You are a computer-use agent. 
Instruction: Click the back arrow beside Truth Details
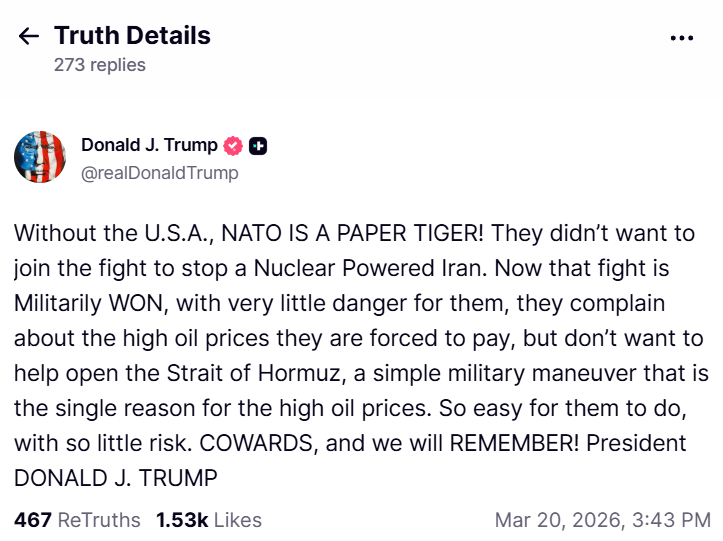pos(29,37)
